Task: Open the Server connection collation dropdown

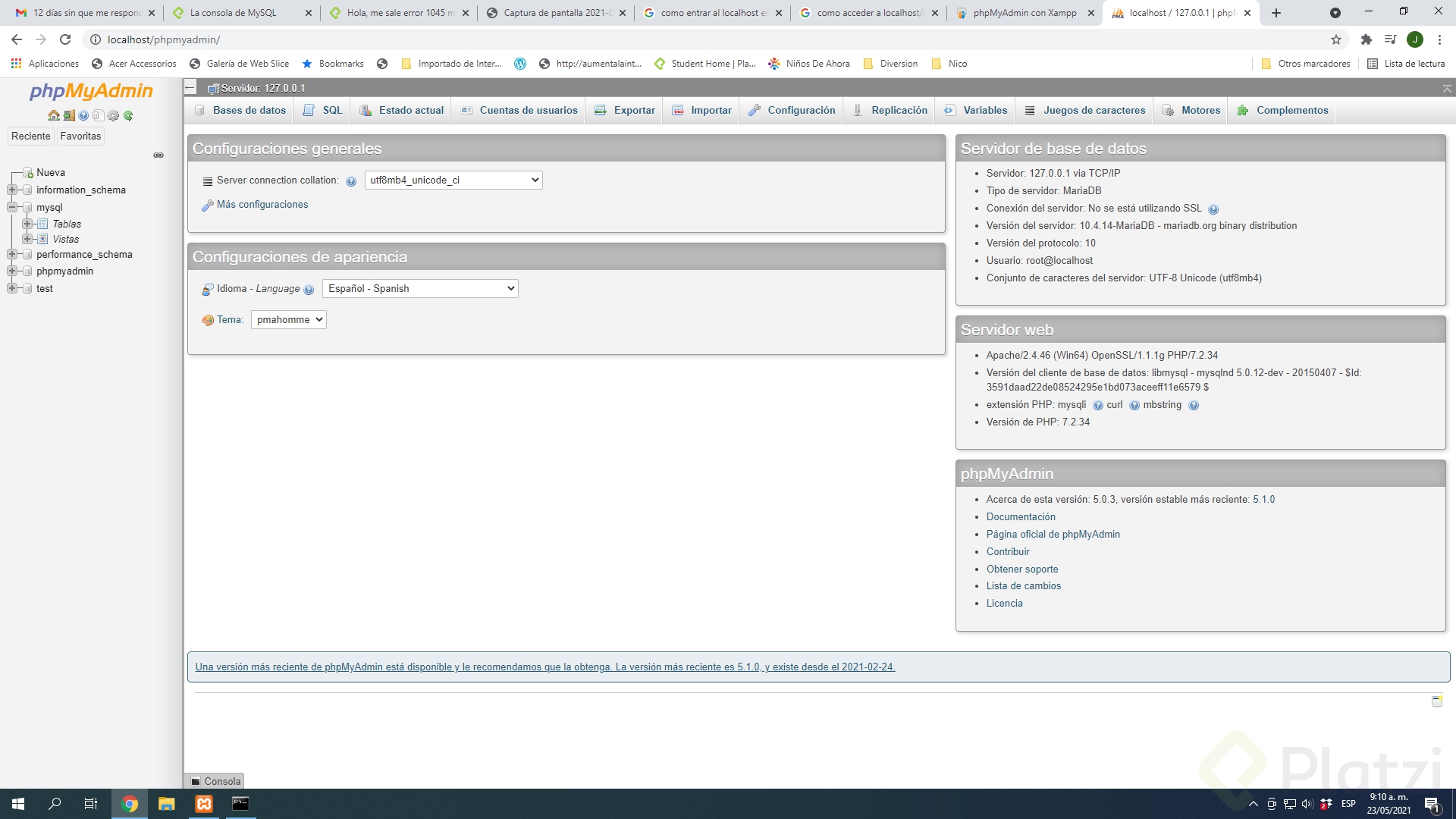Action: [453, 180]
